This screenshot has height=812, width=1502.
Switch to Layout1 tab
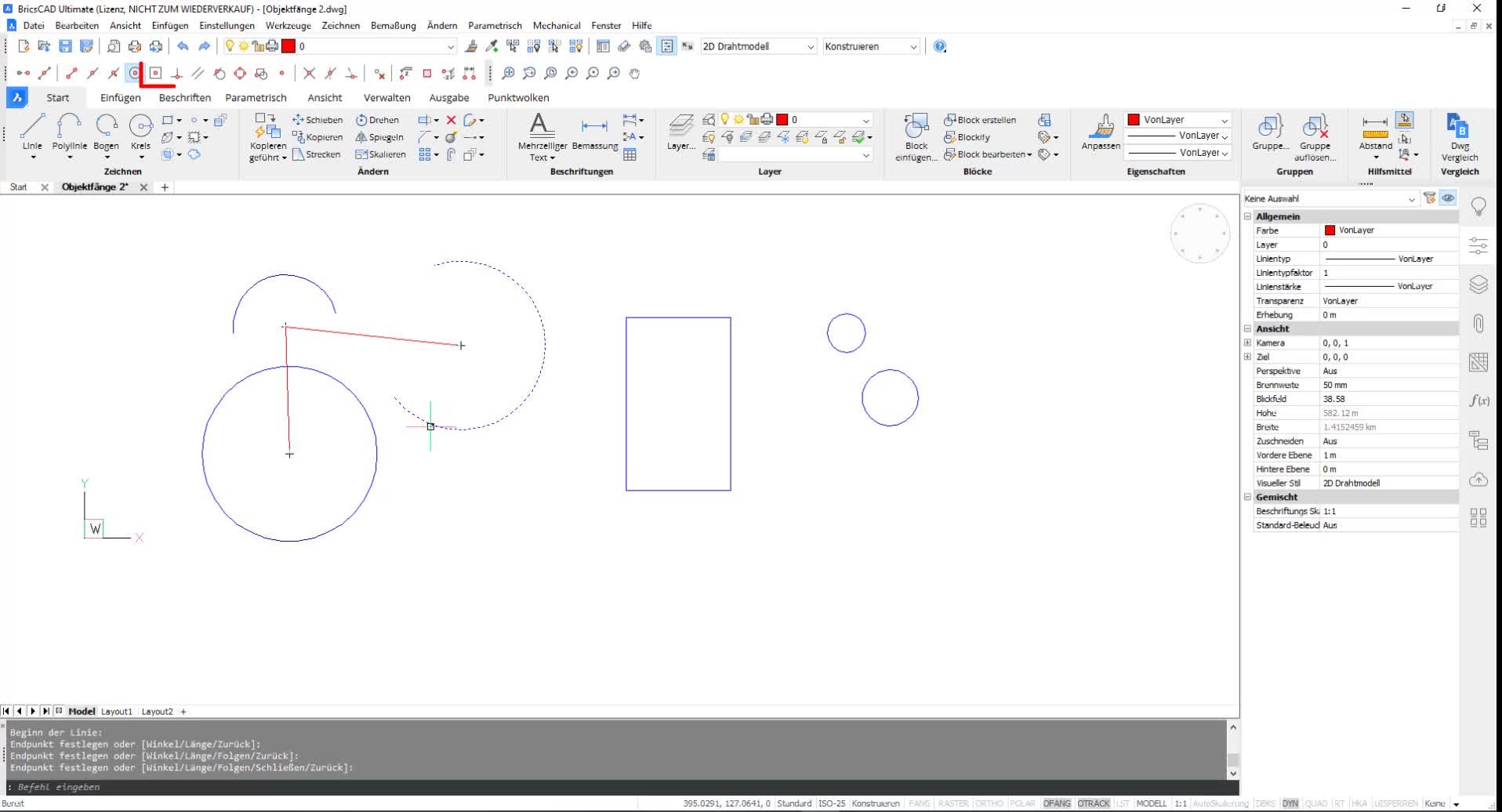(117, 712)
